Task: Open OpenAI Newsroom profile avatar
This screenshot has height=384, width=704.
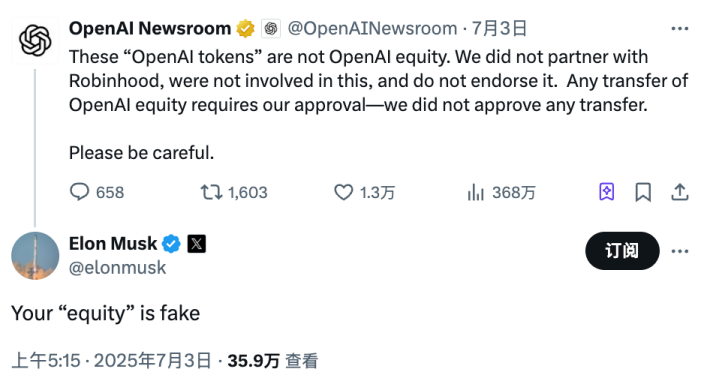Action: click(35, 40)
